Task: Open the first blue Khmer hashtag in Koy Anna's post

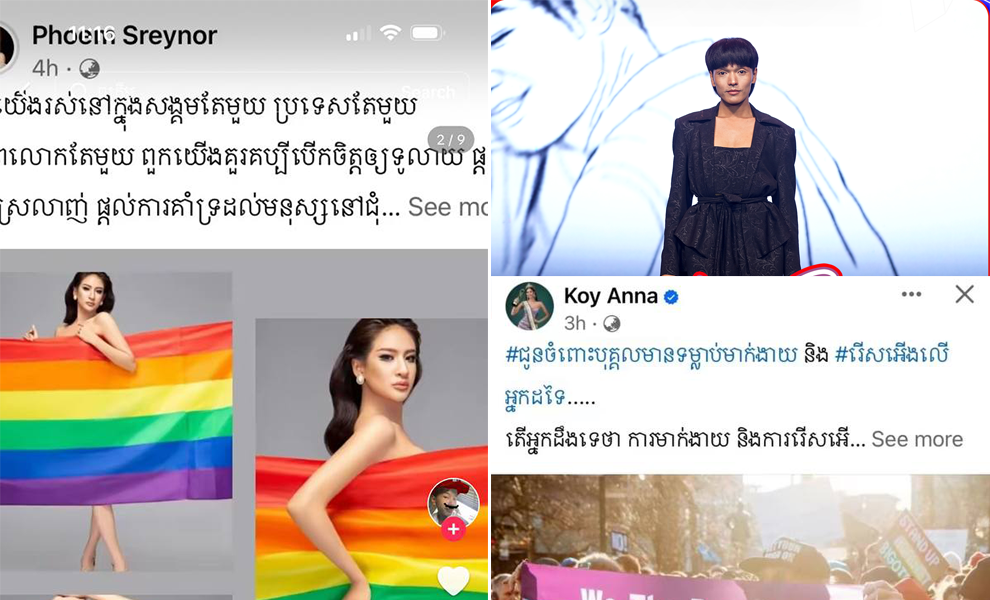Action: 651,355
